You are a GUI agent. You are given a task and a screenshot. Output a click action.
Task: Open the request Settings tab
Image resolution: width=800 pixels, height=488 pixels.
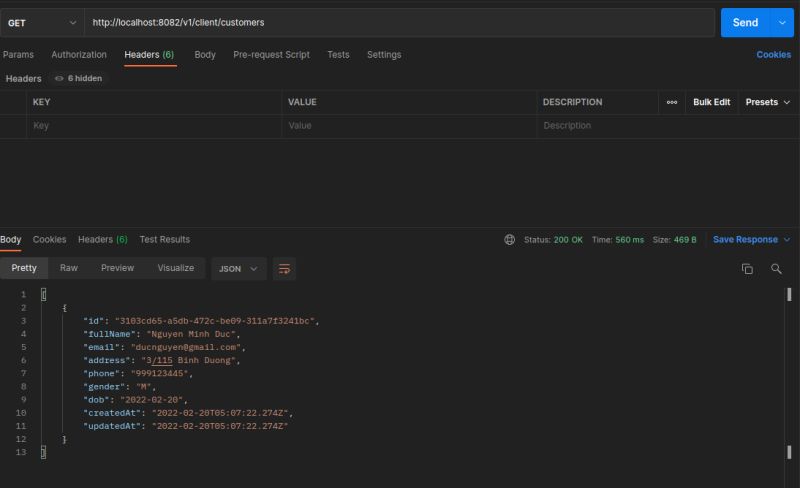[384, 55]
